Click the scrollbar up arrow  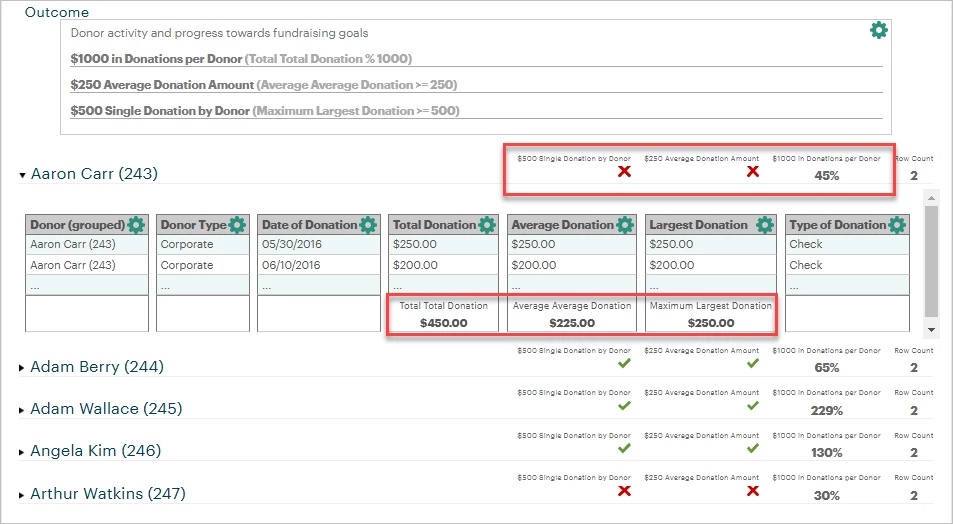931,198
